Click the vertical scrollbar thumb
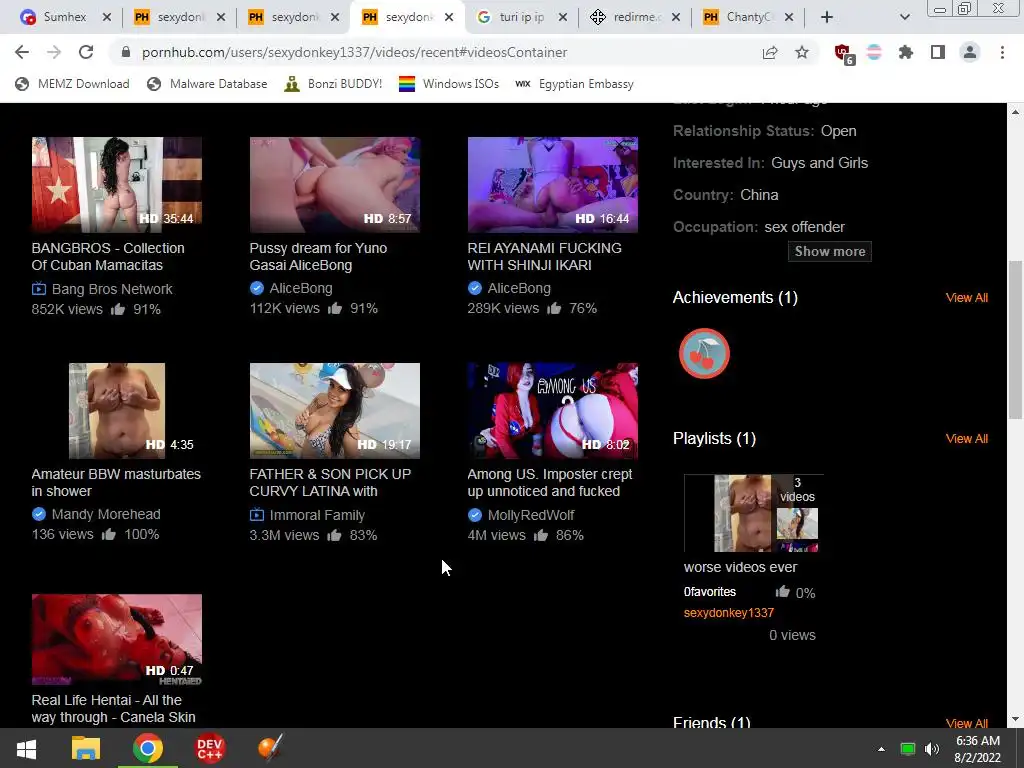The height and width of the screenshot is (768, 1024). tap(1015, 340)
